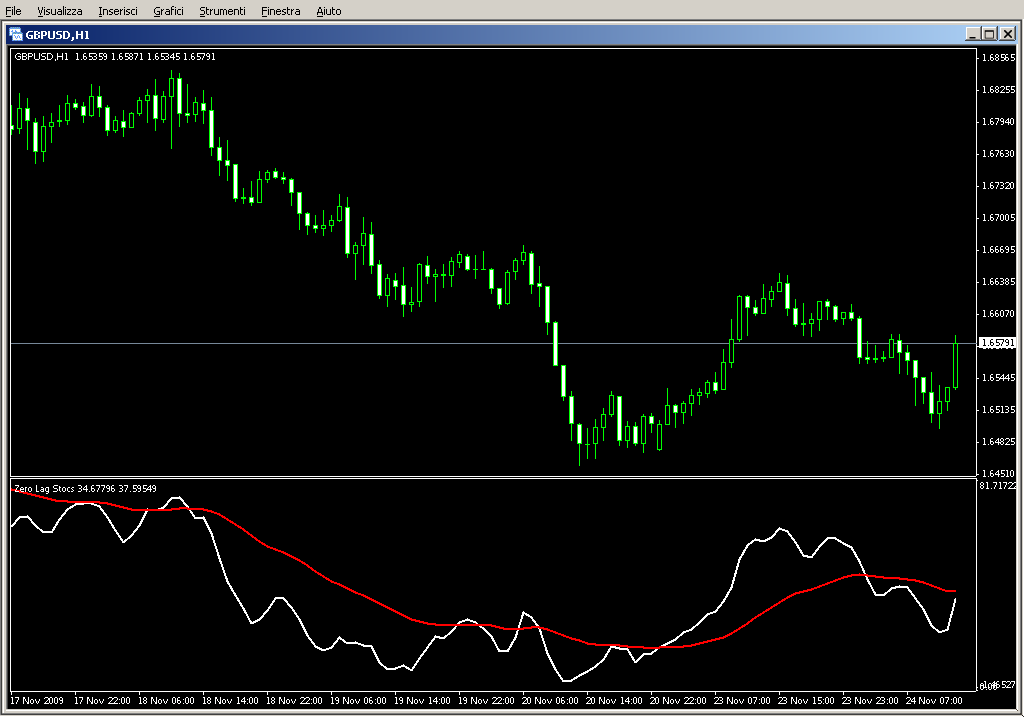Open the Visualizza menu
Image resolution: width=1024 pixels, height=717 pixels.
pos(59,11)
